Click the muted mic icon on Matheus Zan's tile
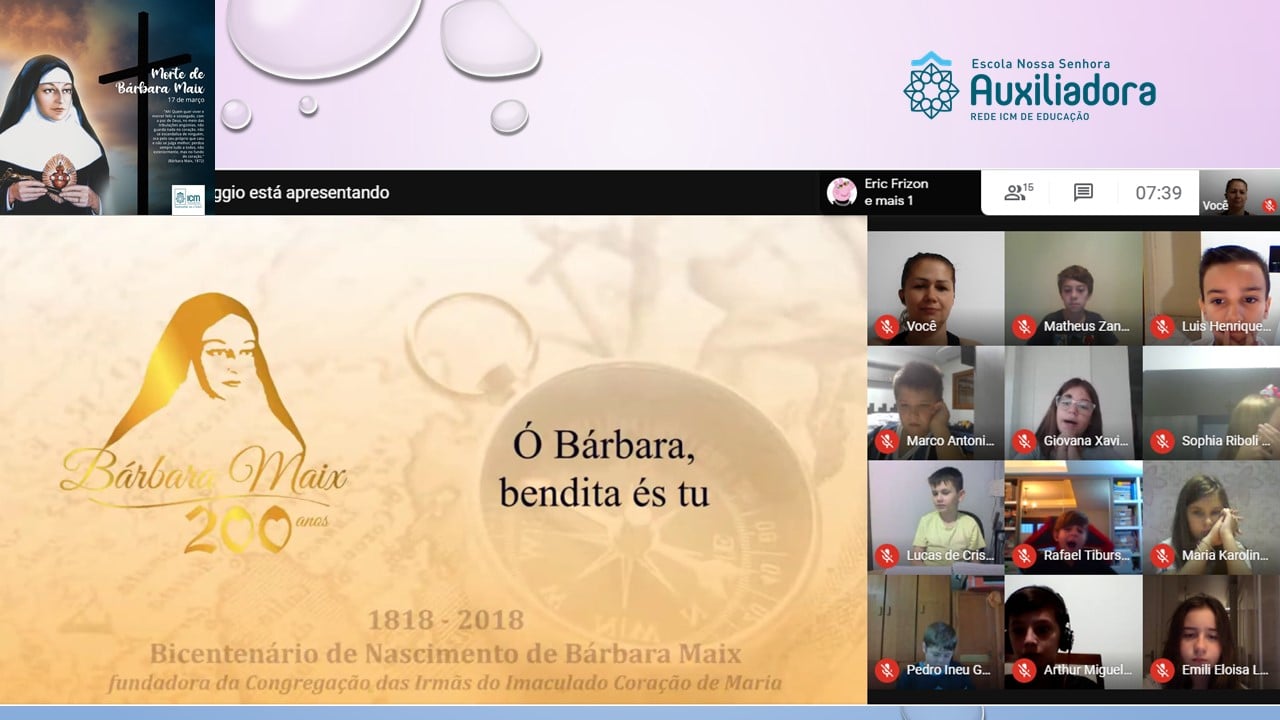Image resolution: width=1280 pixels, height=720 pixels. [x=1023, y=327]
